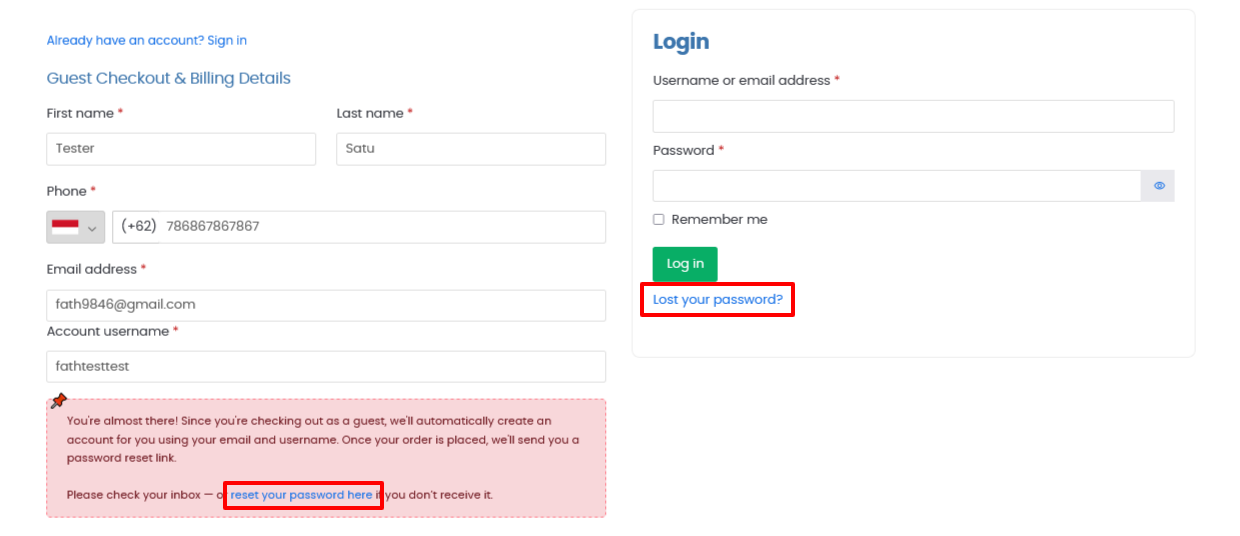
Task: Open the phone country code dropdown arrow
Action: [92, 228]
